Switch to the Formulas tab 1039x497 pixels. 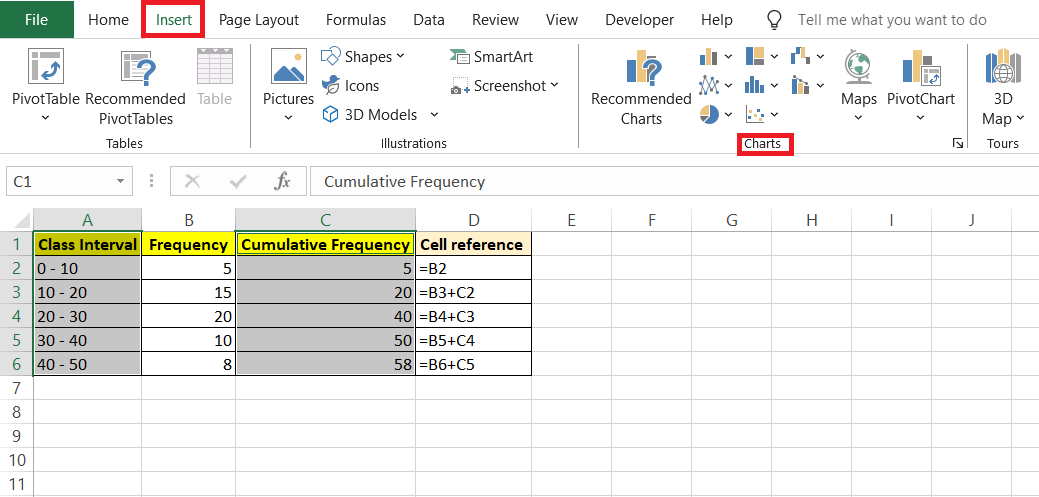(x=356, y=20)
